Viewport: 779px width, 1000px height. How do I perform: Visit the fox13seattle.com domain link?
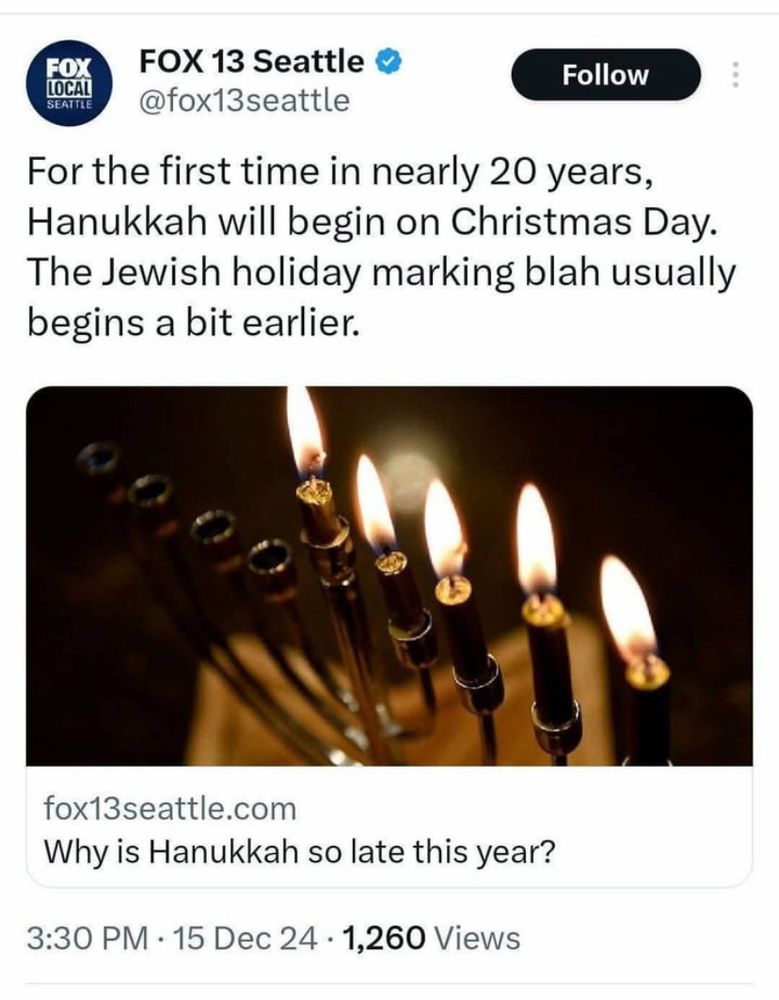(x=170, y=809)
